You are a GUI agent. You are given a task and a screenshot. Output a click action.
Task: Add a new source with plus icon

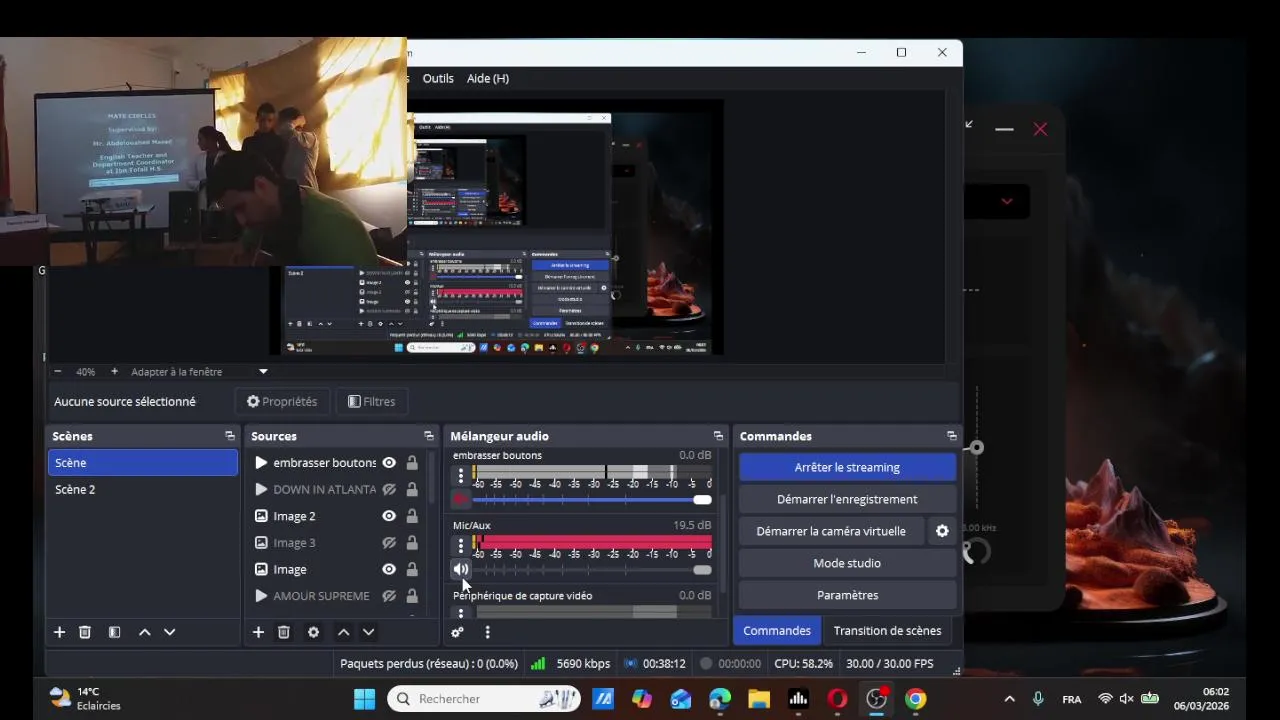pos(258,632)
